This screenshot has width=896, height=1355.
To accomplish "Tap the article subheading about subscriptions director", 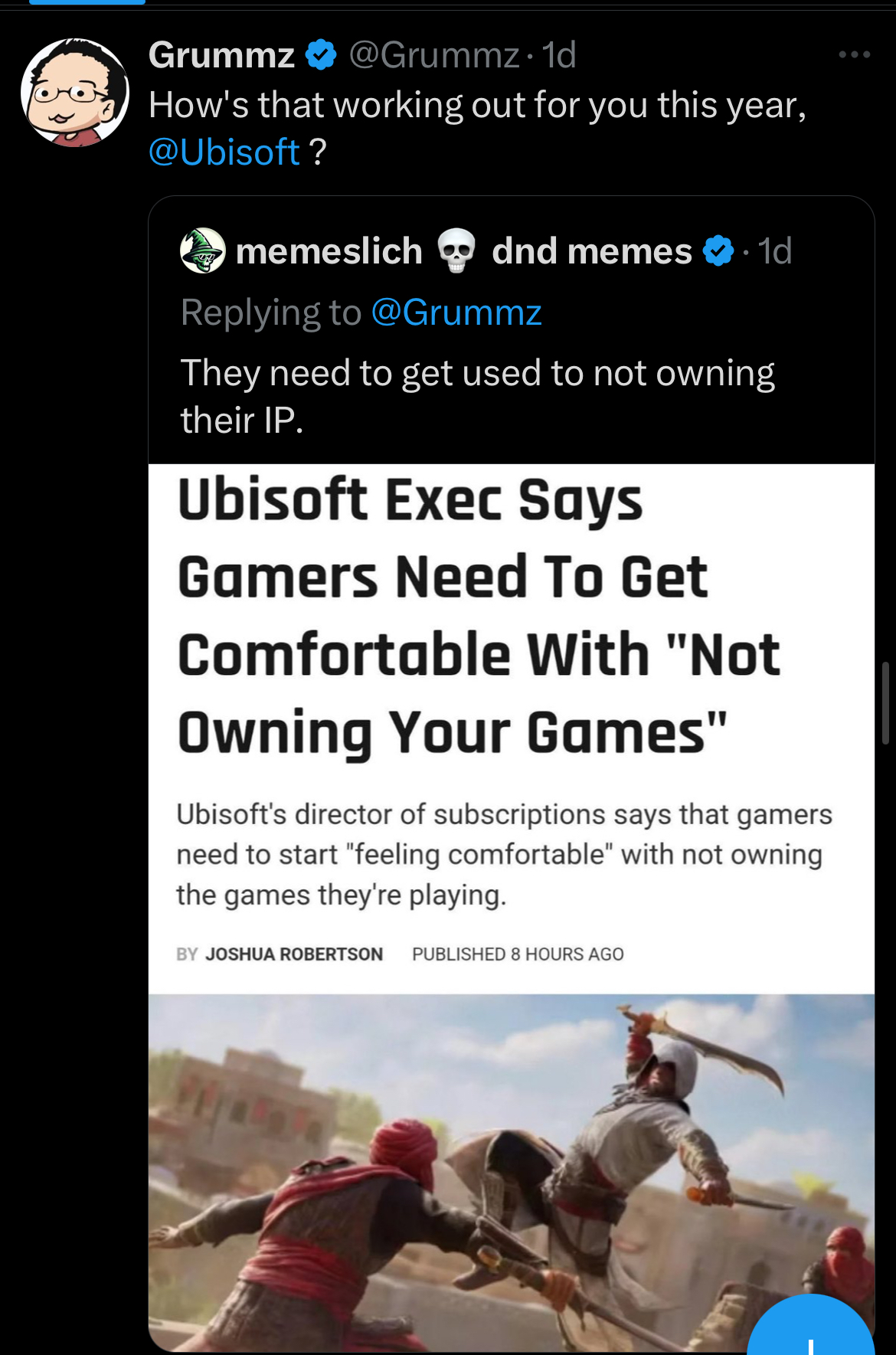I will pos(504,854).
